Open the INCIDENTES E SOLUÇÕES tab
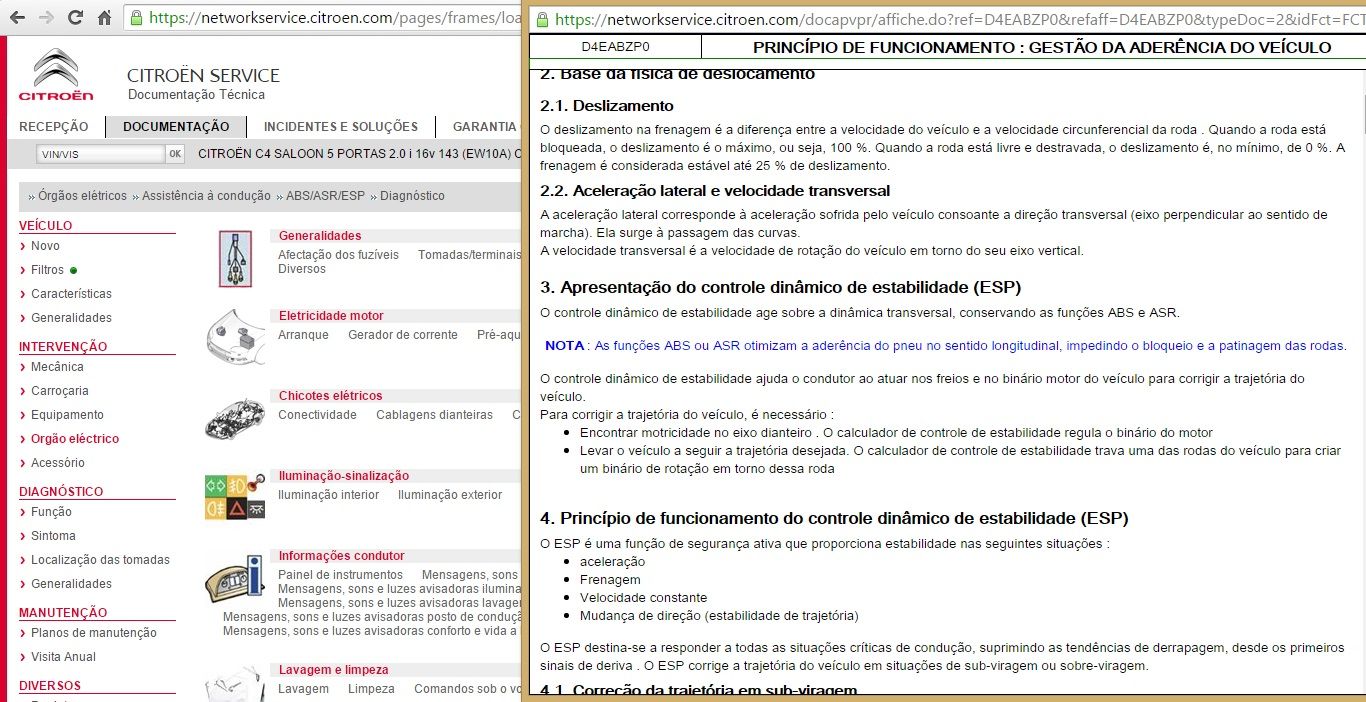The width and height of the screenshot is (1366, 702). pyautogui.click(x=340, y=127)
